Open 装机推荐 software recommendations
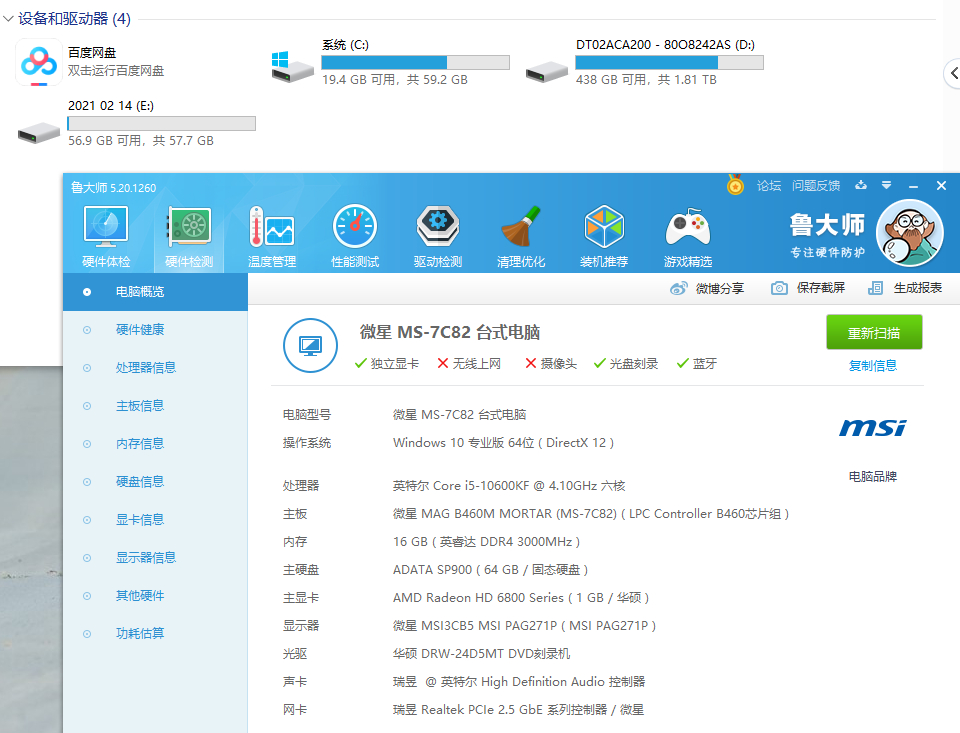960x733 pixels. [604, 236]
